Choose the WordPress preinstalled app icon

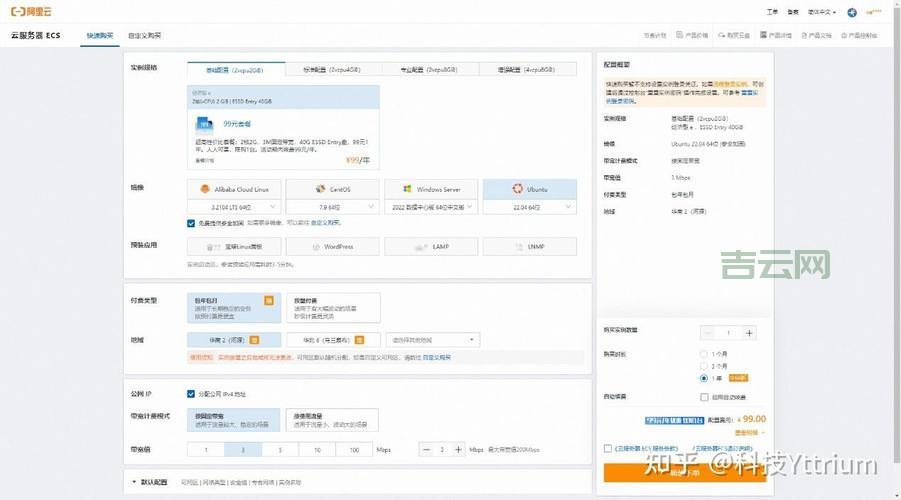pos(315,247)
